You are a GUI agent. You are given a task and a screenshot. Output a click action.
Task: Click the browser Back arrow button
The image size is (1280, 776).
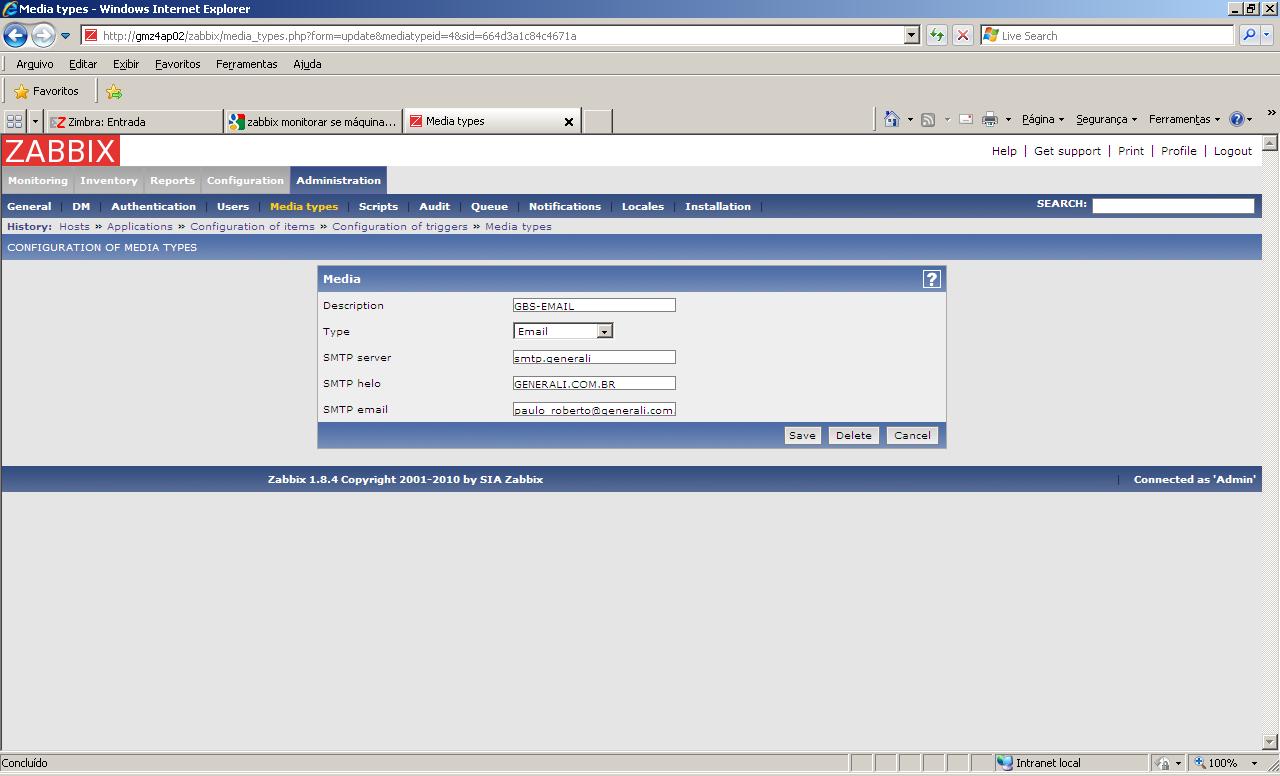point(15,36)
